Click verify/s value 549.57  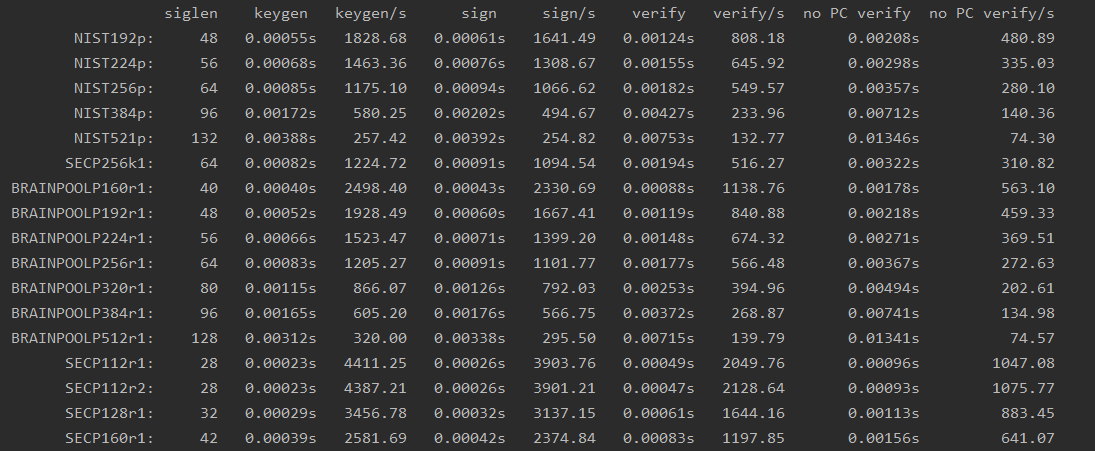758,89
